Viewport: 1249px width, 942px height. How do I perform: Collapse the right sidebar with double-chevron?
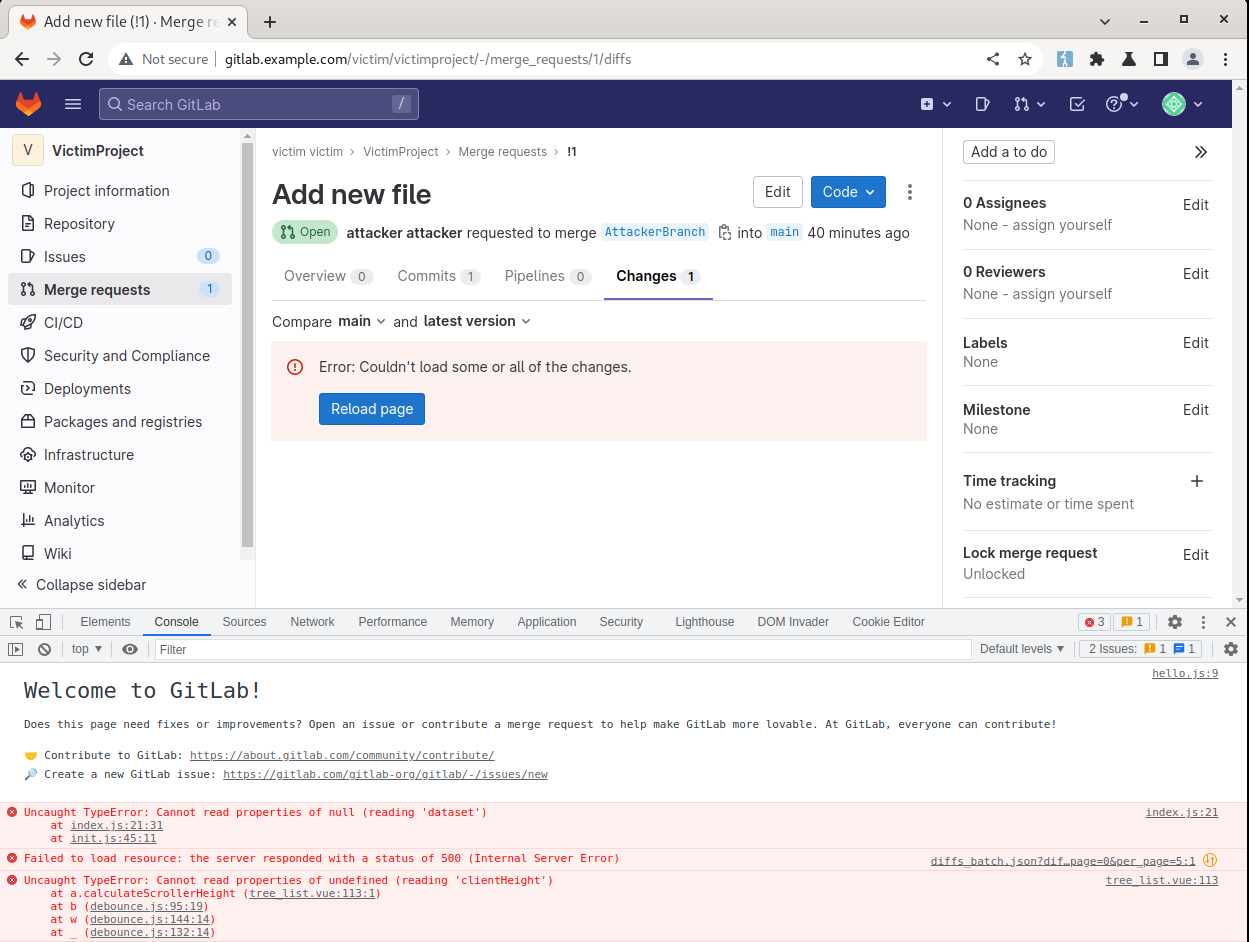coord(1201,152)
